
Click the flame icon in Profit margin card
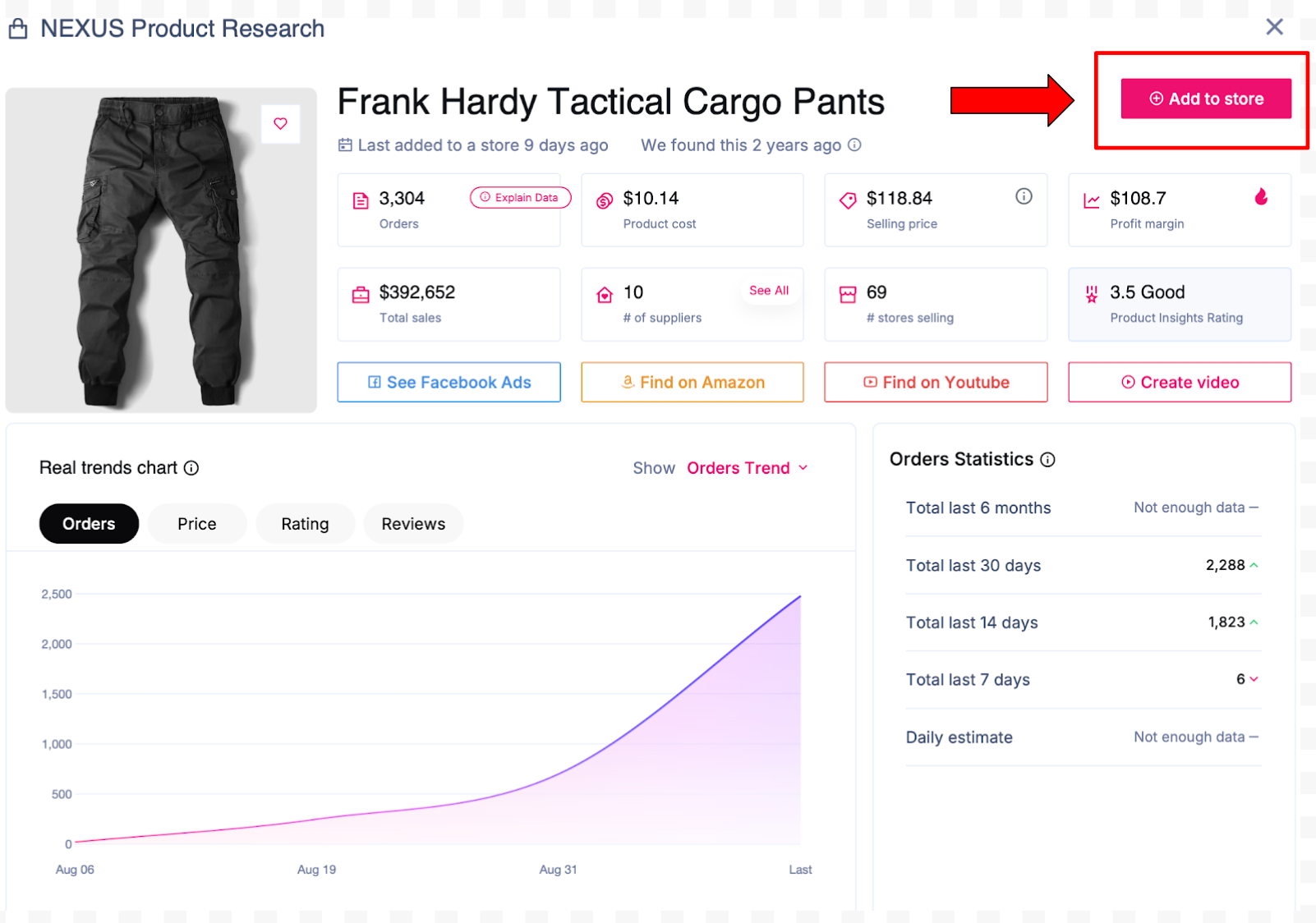point(1261,196)
